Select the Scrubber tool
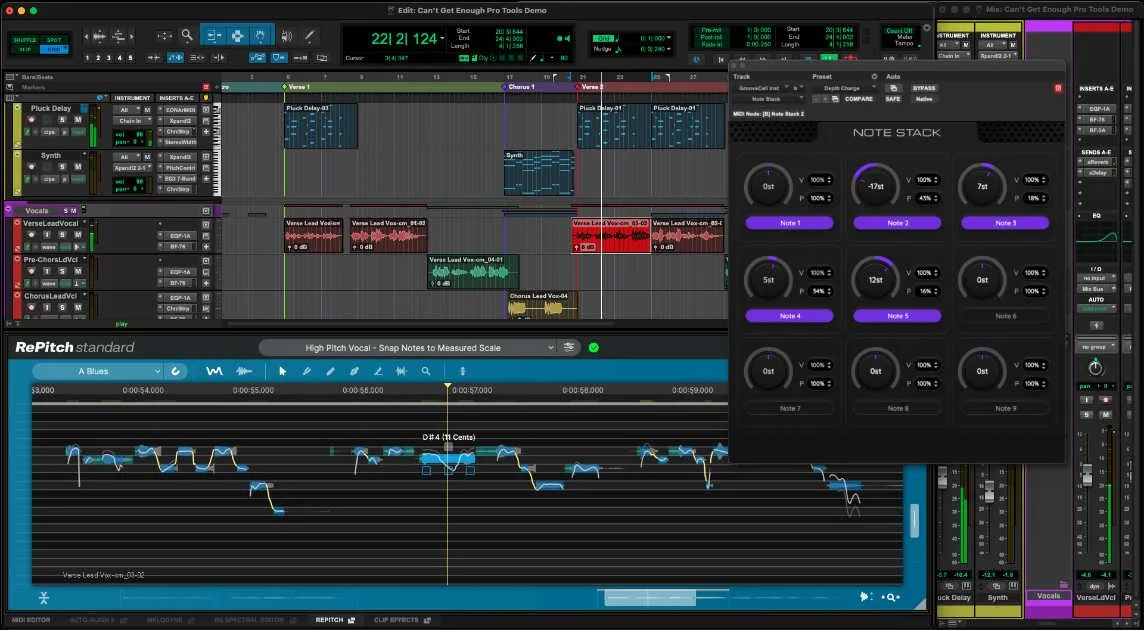Screen dimensions: 1144x630 click(289, 33)
